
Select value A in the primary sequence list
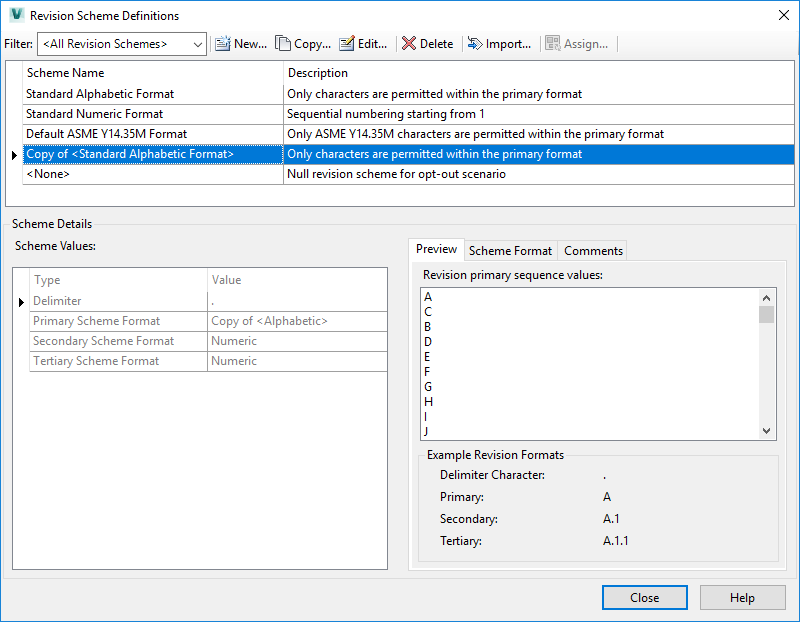coord(428,297)
